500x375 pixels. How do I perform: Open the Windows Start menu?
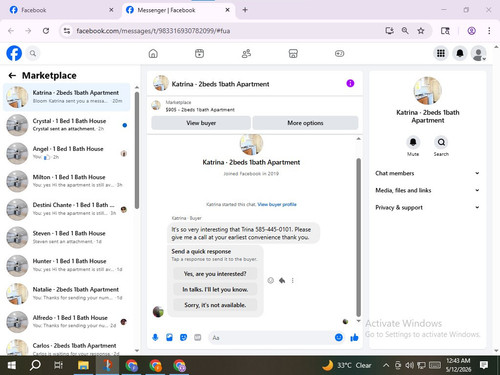[x=11, y=365]
